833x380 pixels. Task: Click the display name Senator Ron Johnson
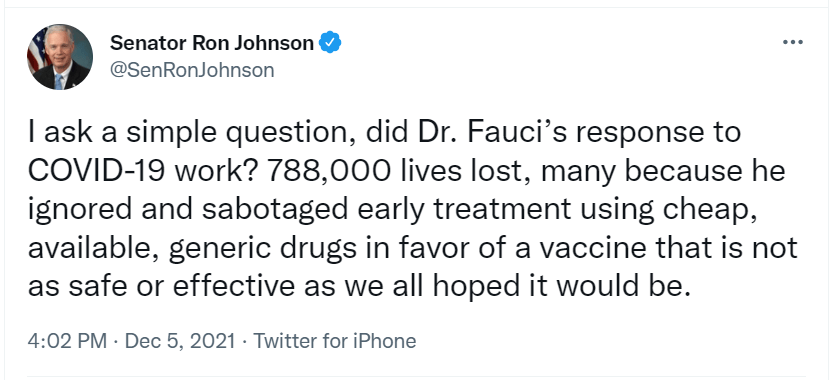(x=212, y=43)
